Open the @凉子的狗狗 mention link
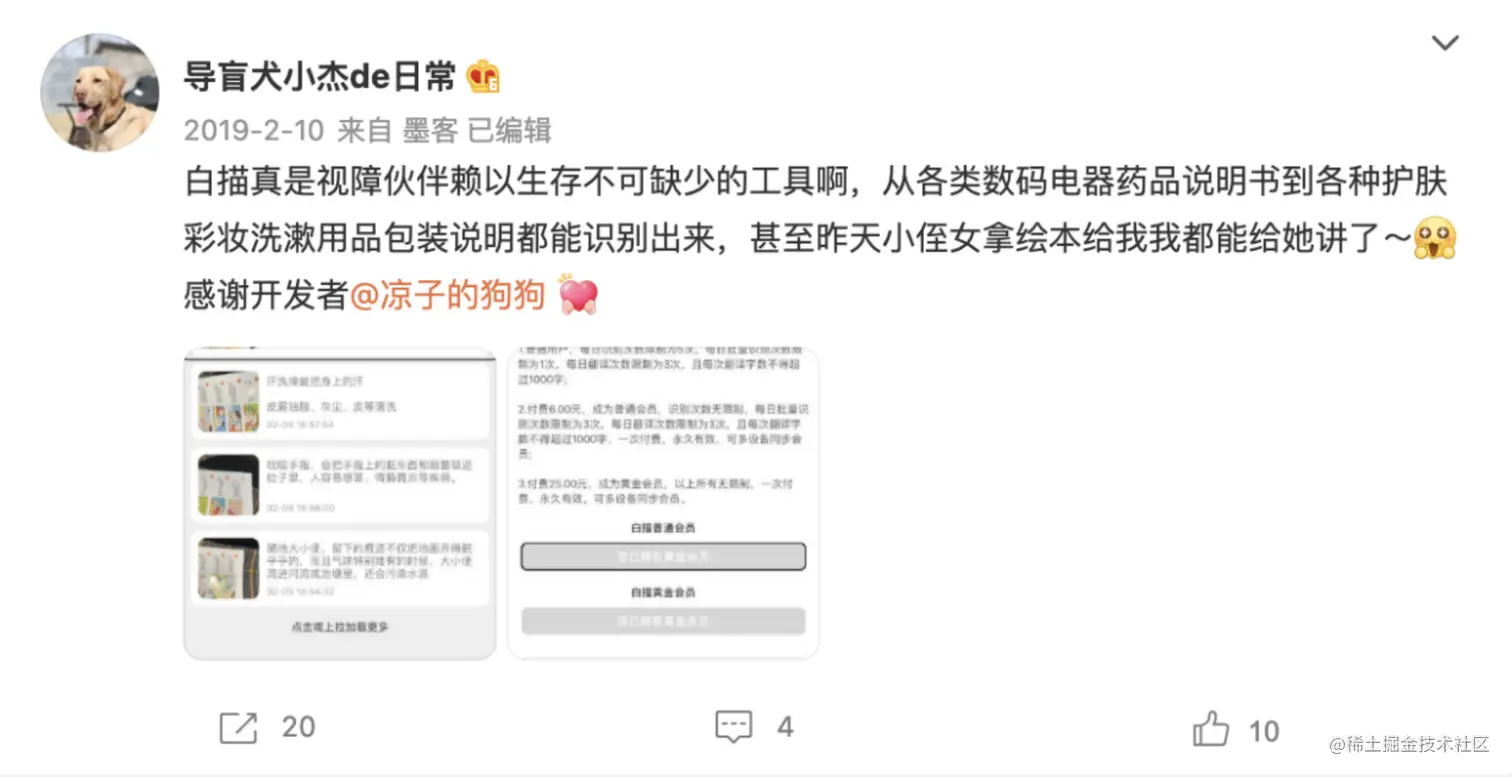1512x777 pixels. (x=448, y=295)
